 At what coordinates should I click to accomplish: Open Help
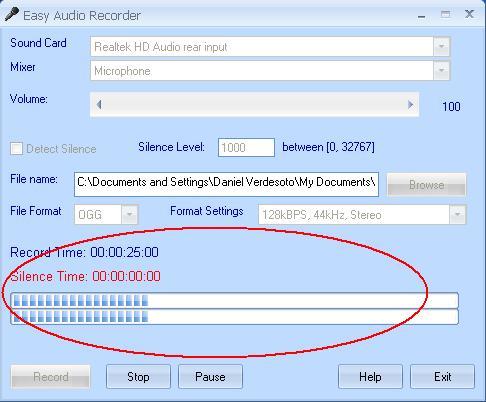370,377
